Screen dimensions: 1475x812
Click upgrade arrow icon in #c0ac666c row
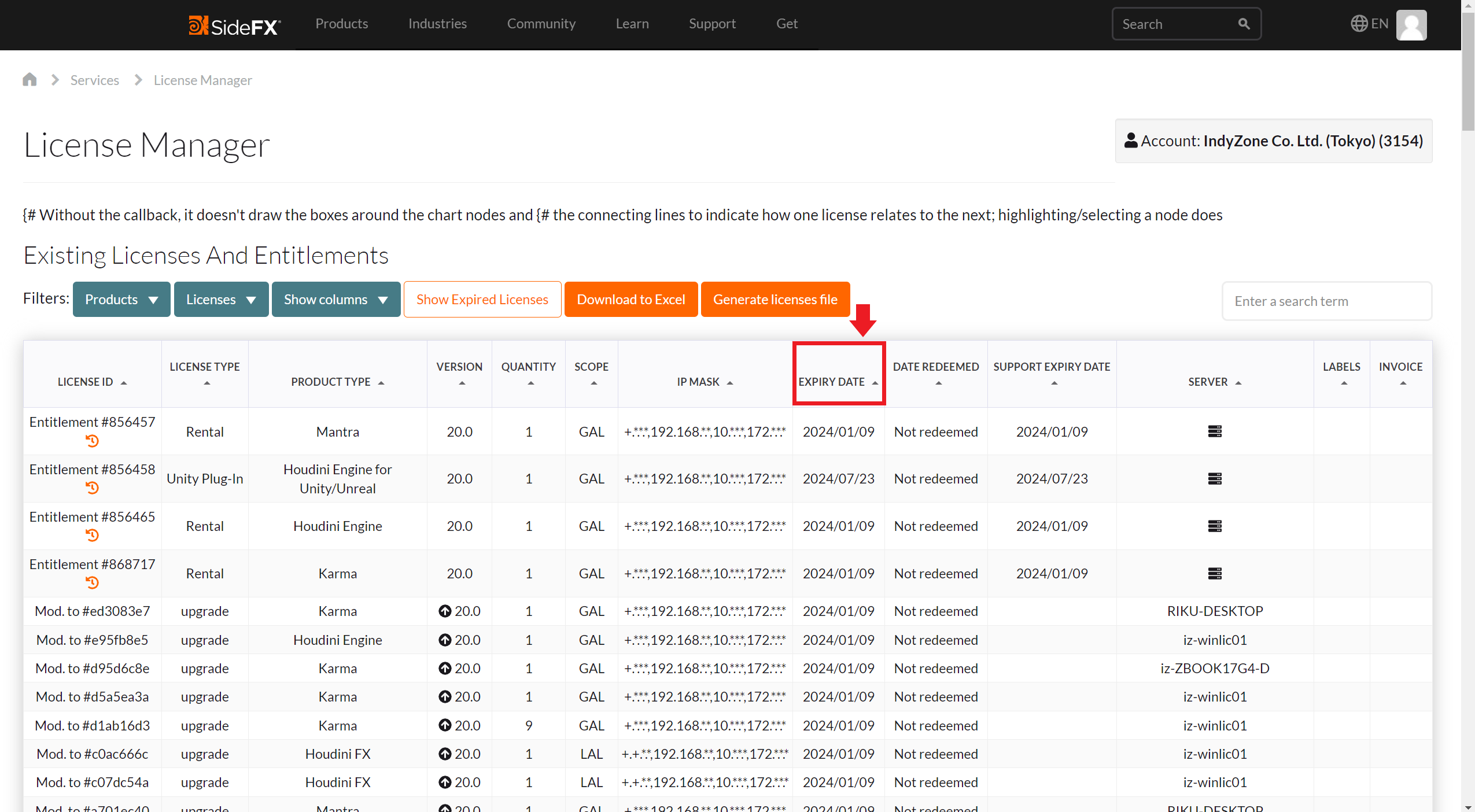tap(445, 754)
